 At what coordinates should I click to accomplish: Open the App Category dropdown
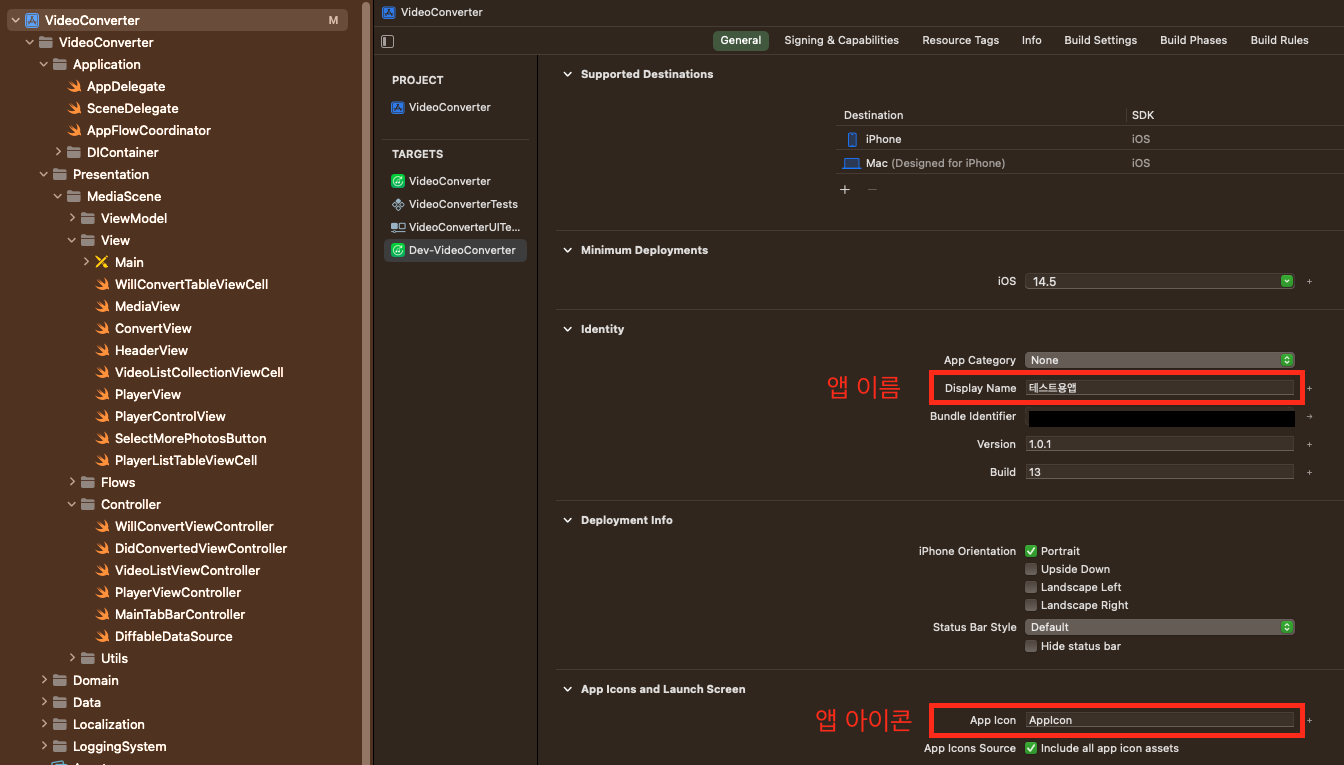coord(1160,360)
